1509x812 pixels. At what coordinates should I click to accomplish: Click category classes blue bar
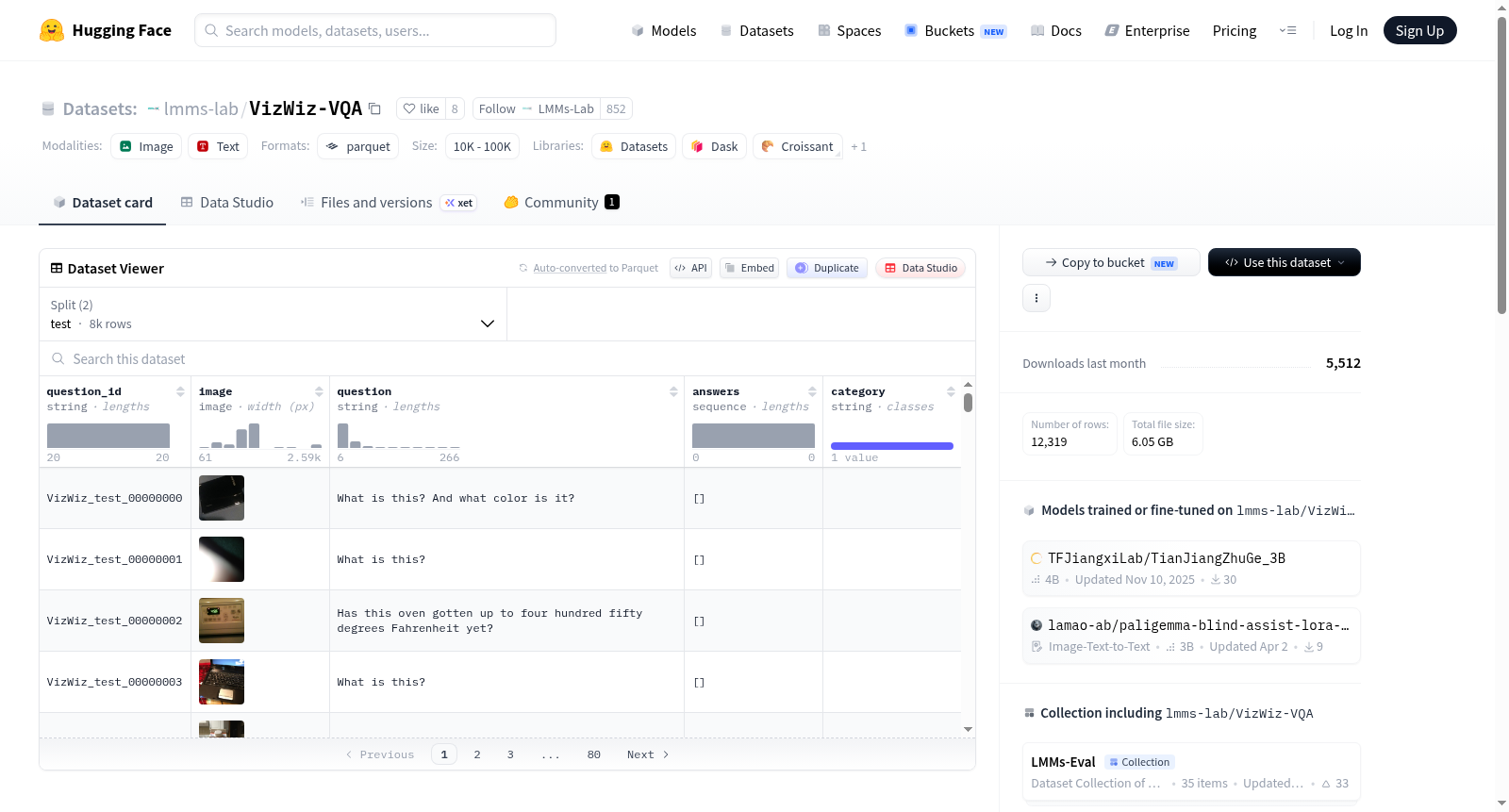[x=892, y=446]
